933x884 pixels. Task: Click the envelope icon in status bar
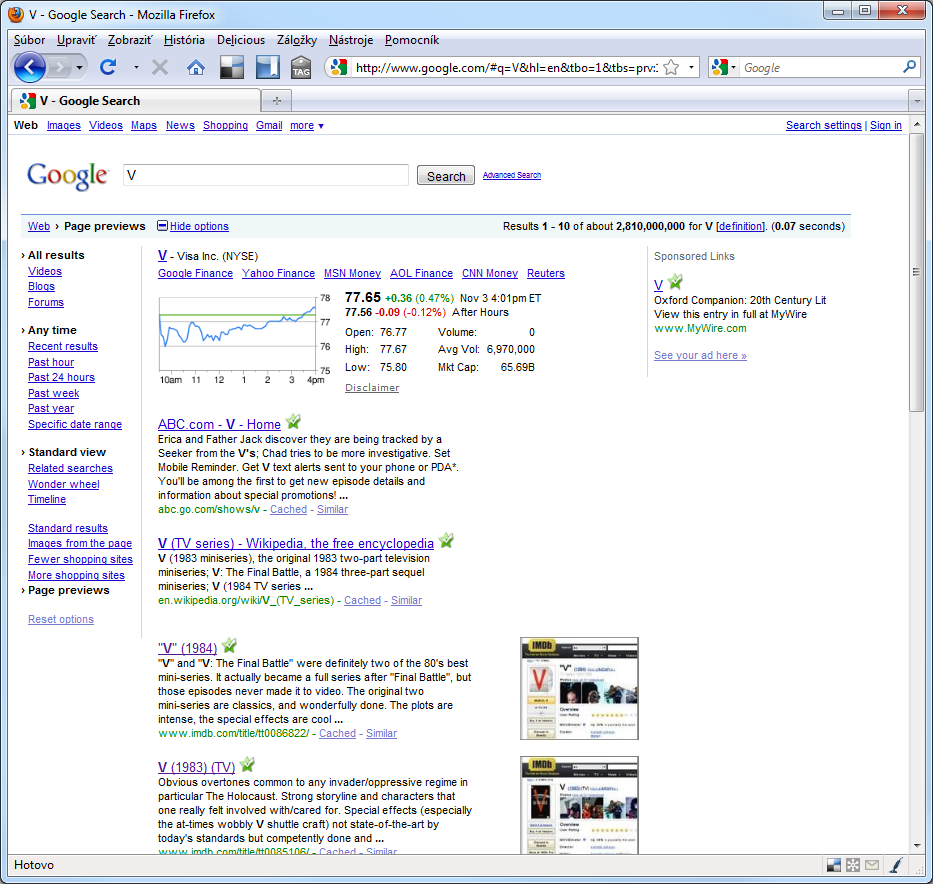click(872, 865)
